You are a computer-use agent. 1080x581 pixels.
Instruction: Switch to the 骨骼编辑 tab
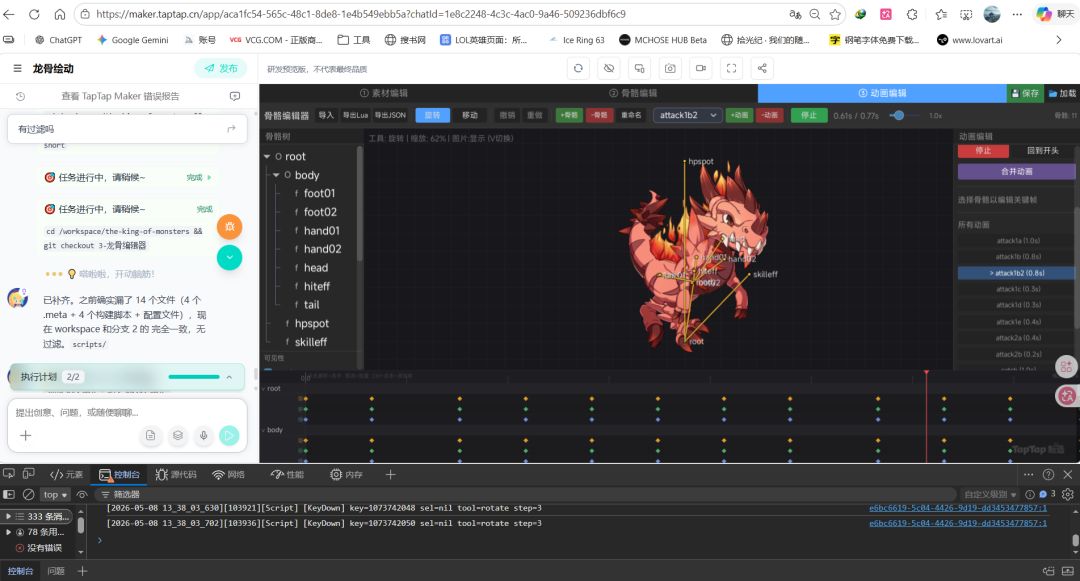point(633,93)
